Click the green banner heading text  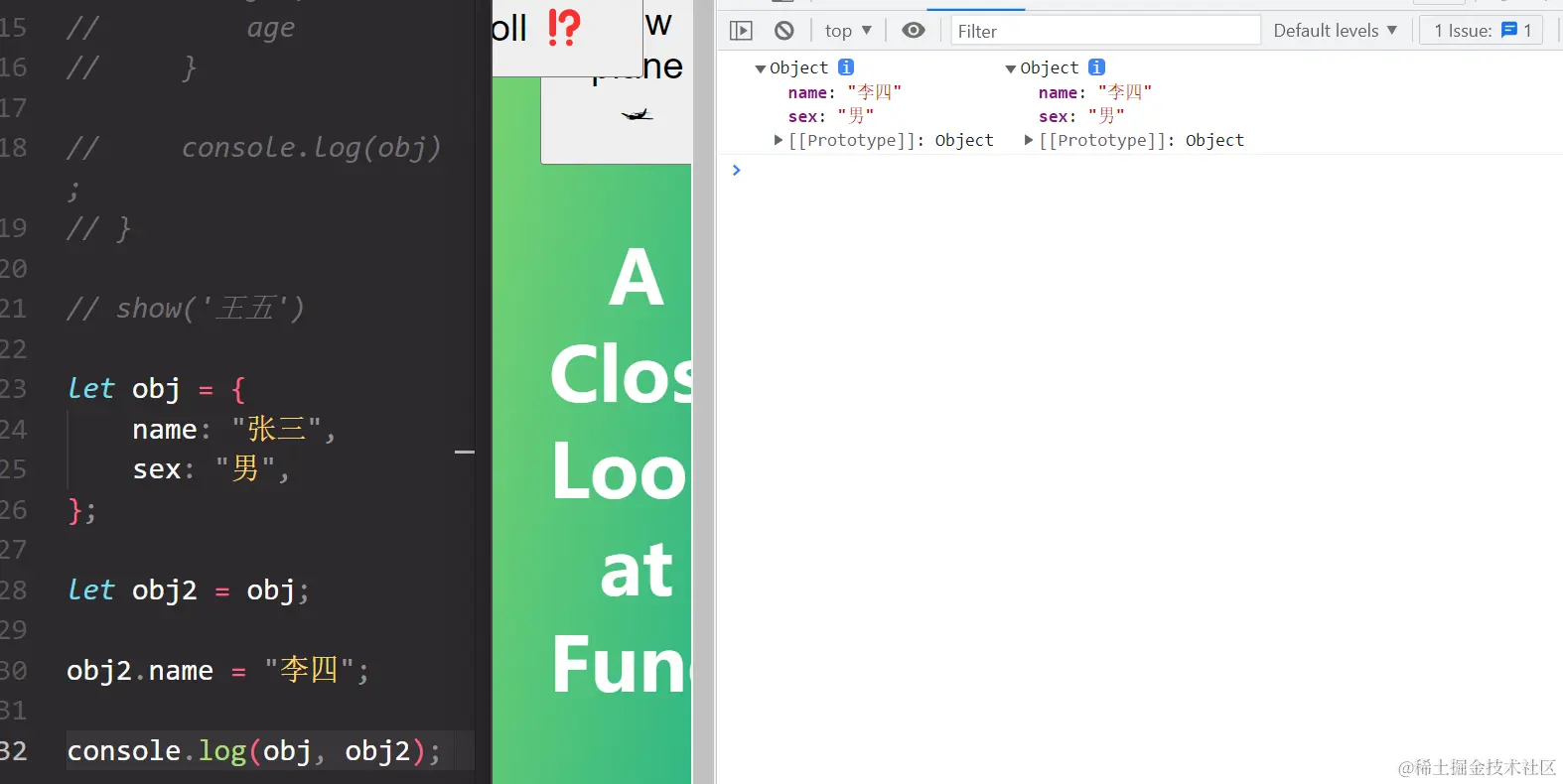click(621, 471)
